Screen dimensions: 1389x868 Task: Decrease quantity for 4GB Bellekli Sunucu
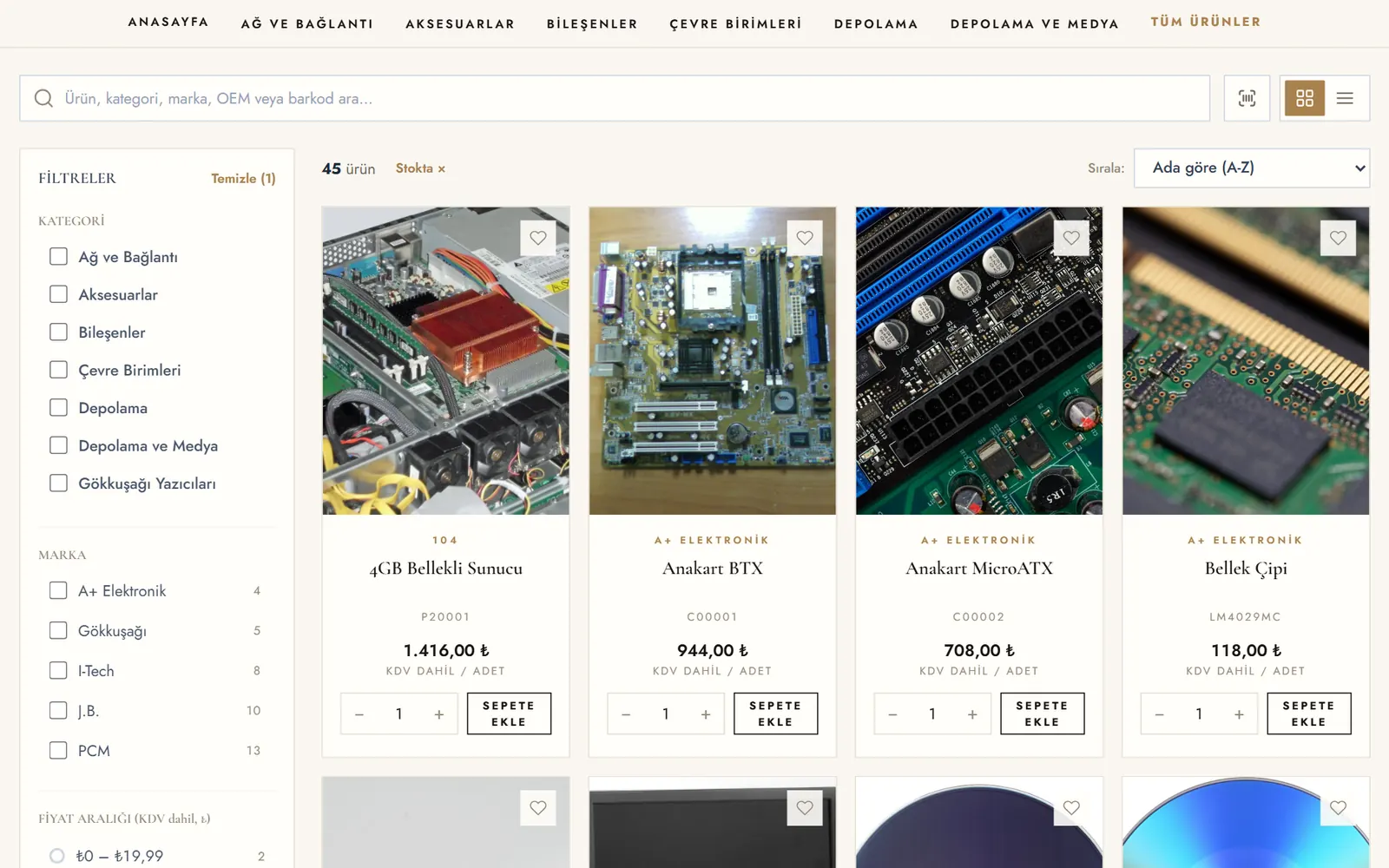pos(359,714)
